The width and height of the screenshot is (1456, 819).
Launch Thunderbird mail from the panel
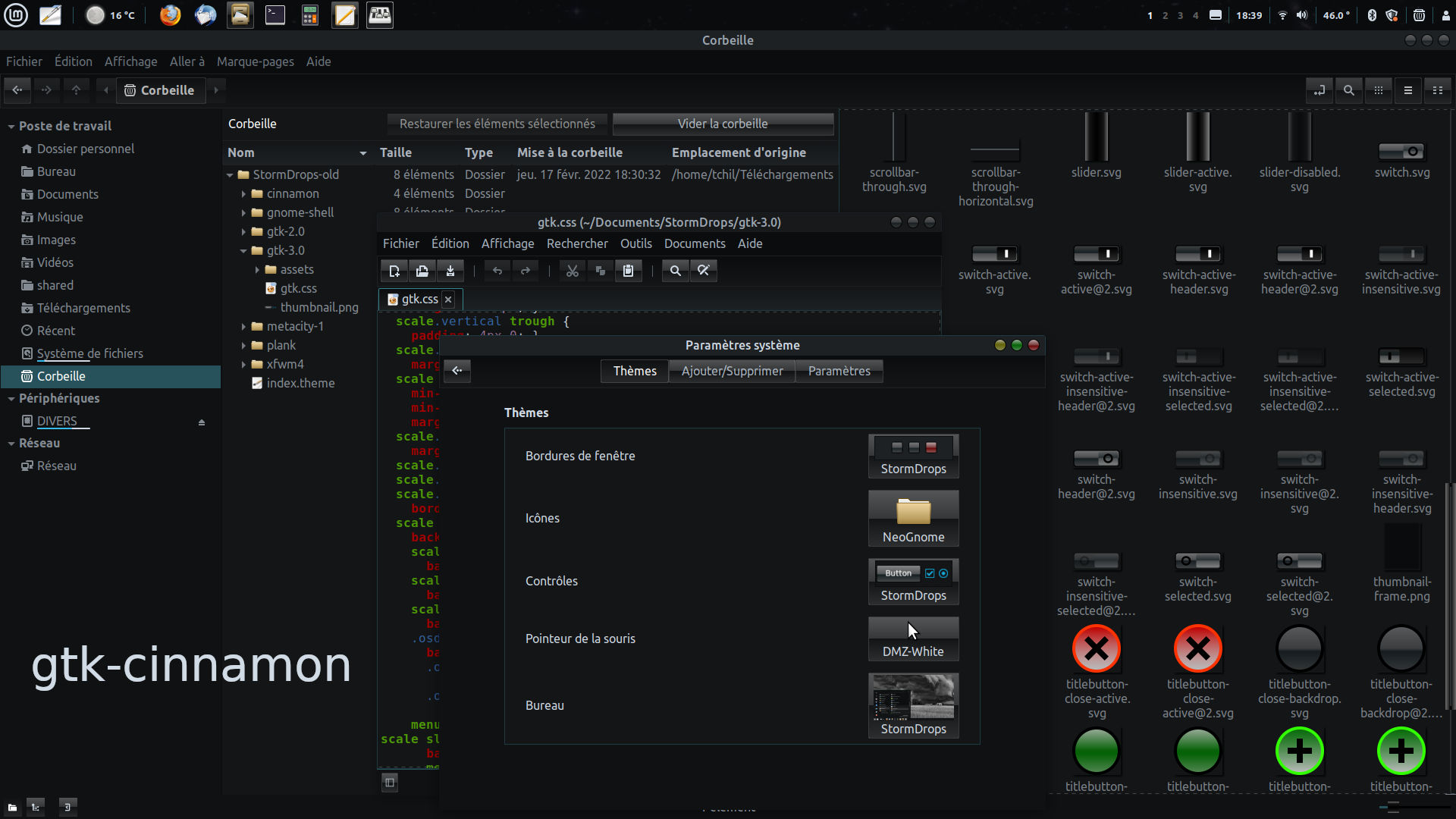[205, 15]
